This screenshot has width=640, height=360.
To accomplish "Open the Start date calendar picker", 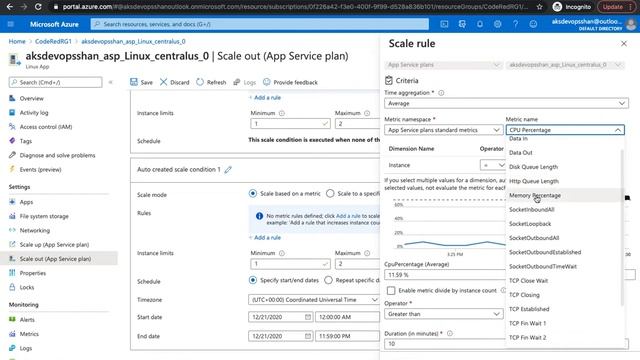I will tap(308, 317).
